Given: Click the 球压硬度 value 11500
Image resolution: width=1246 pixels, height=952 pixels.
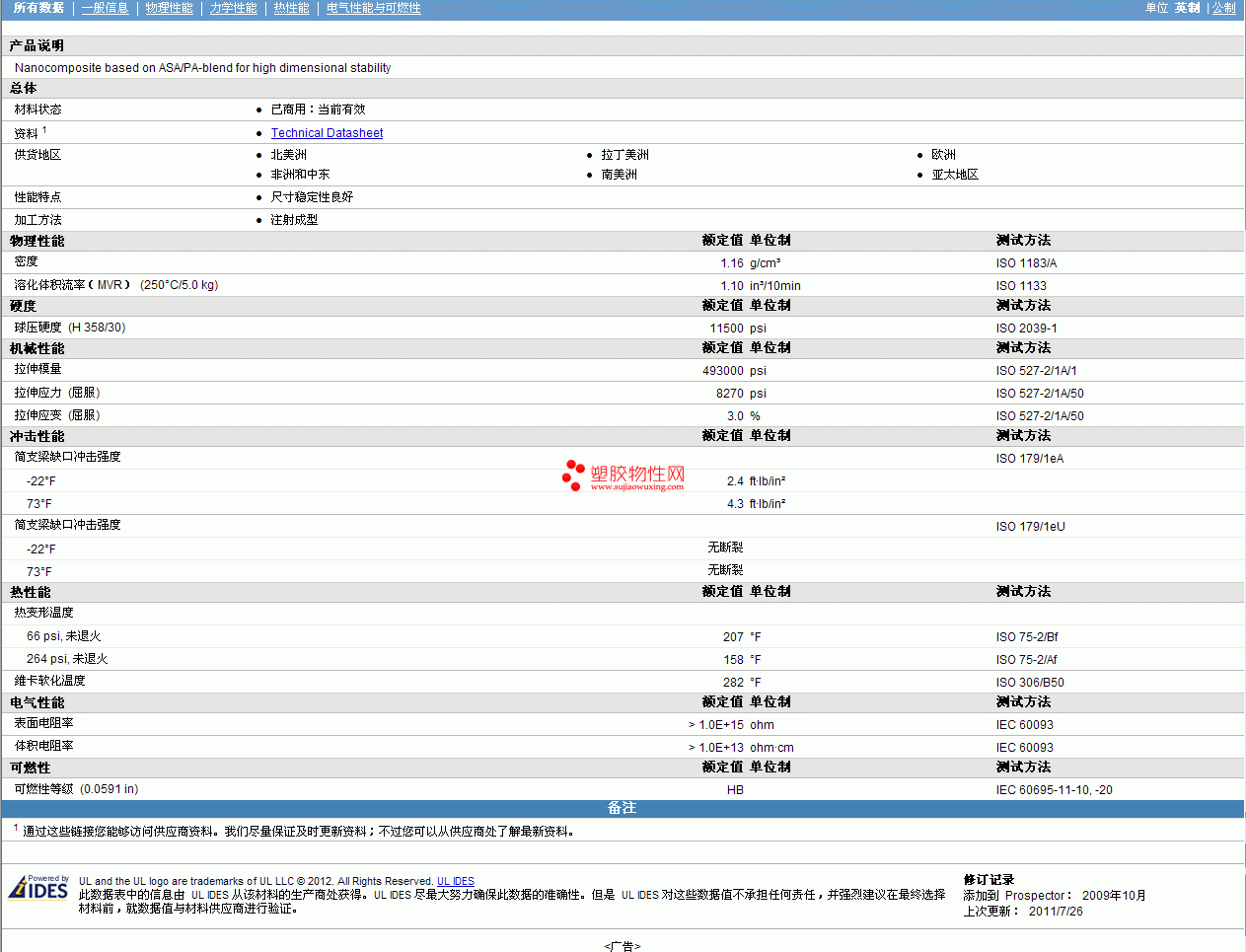Looking at the screenshot, I should (x=726, y=329).
